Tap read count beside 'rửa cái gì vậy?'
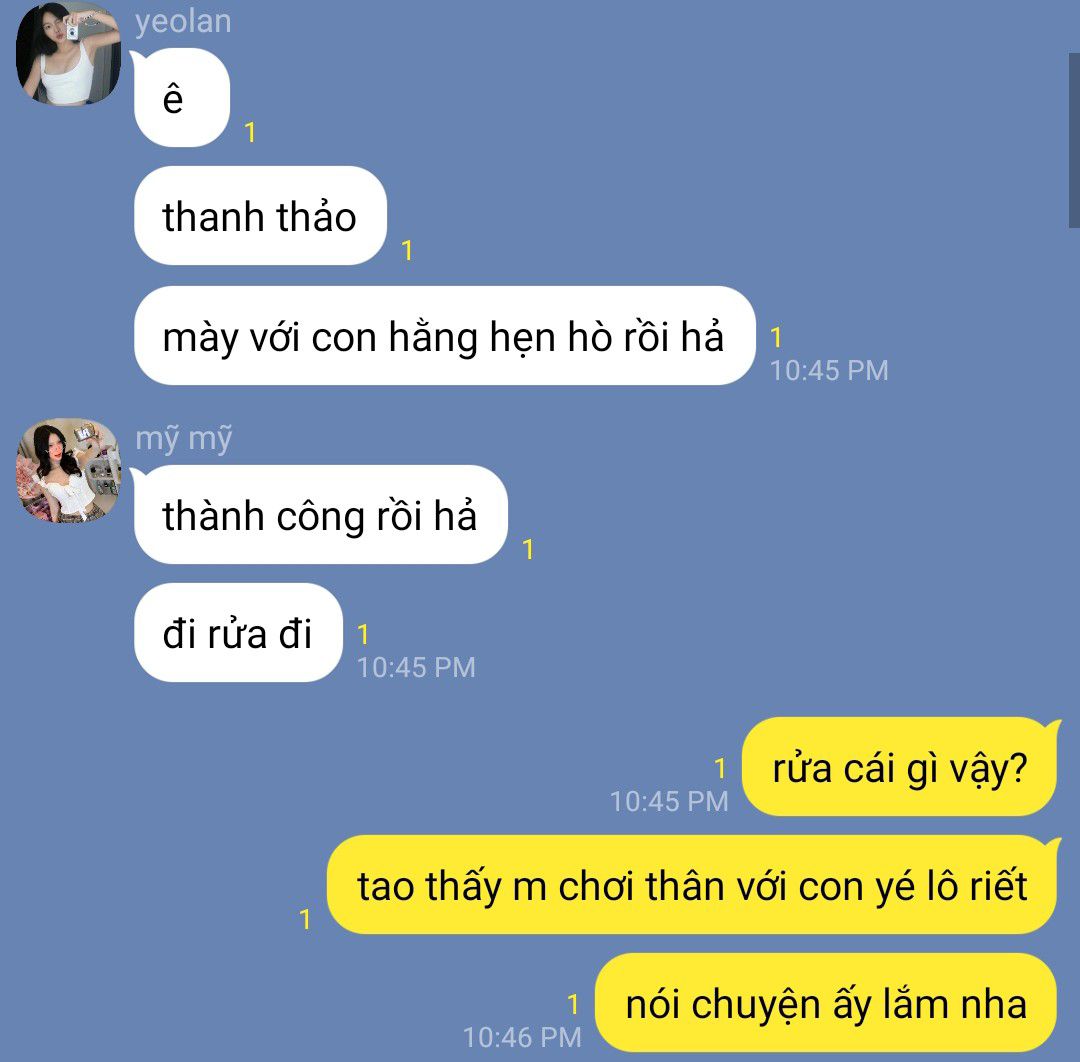The height and width of the screenshot is (1062, 1080). point(720,768)
